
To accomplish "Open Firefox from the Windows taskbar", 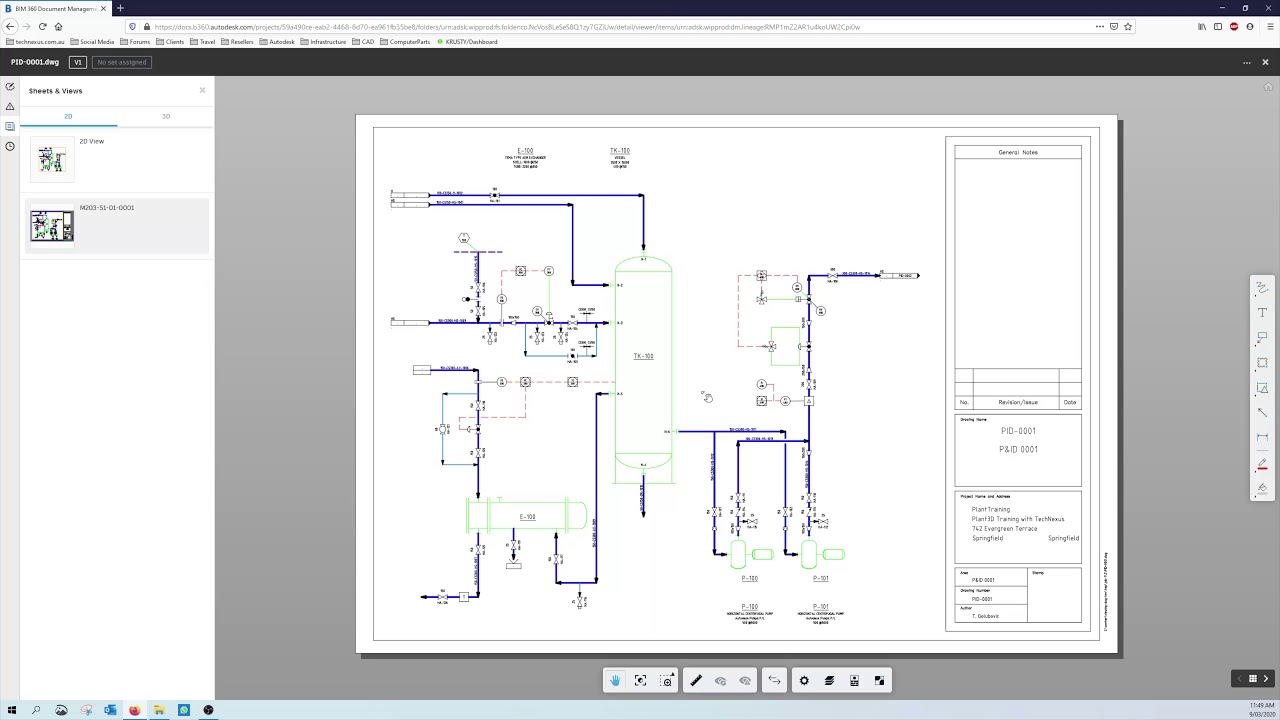I will 134,710.
